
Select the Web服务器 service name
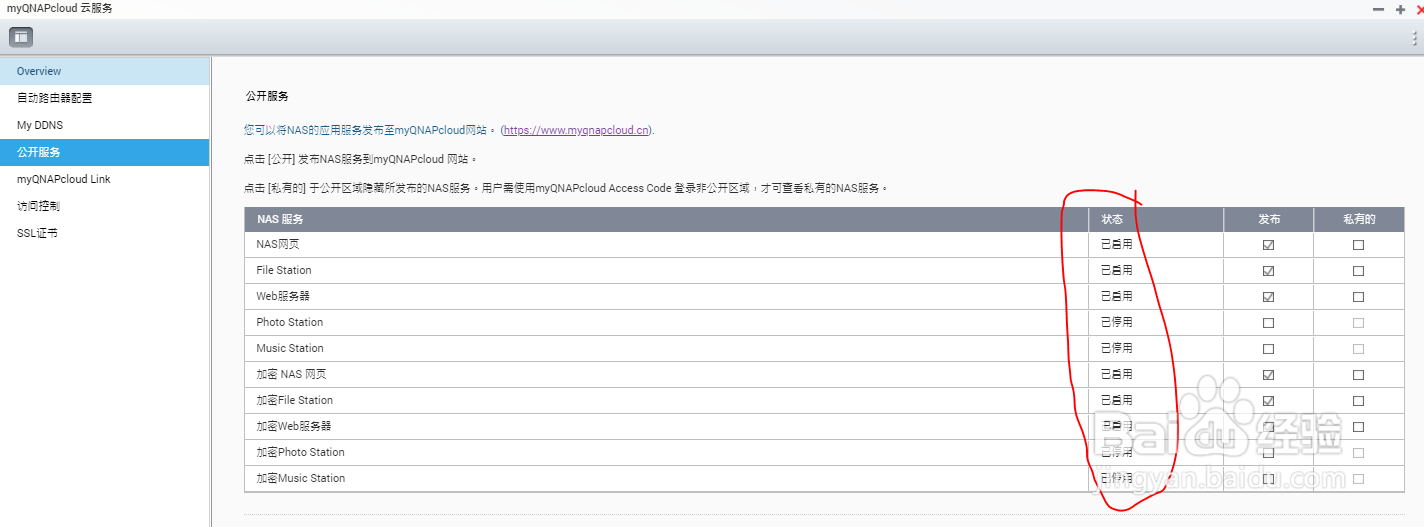point(283,296)
